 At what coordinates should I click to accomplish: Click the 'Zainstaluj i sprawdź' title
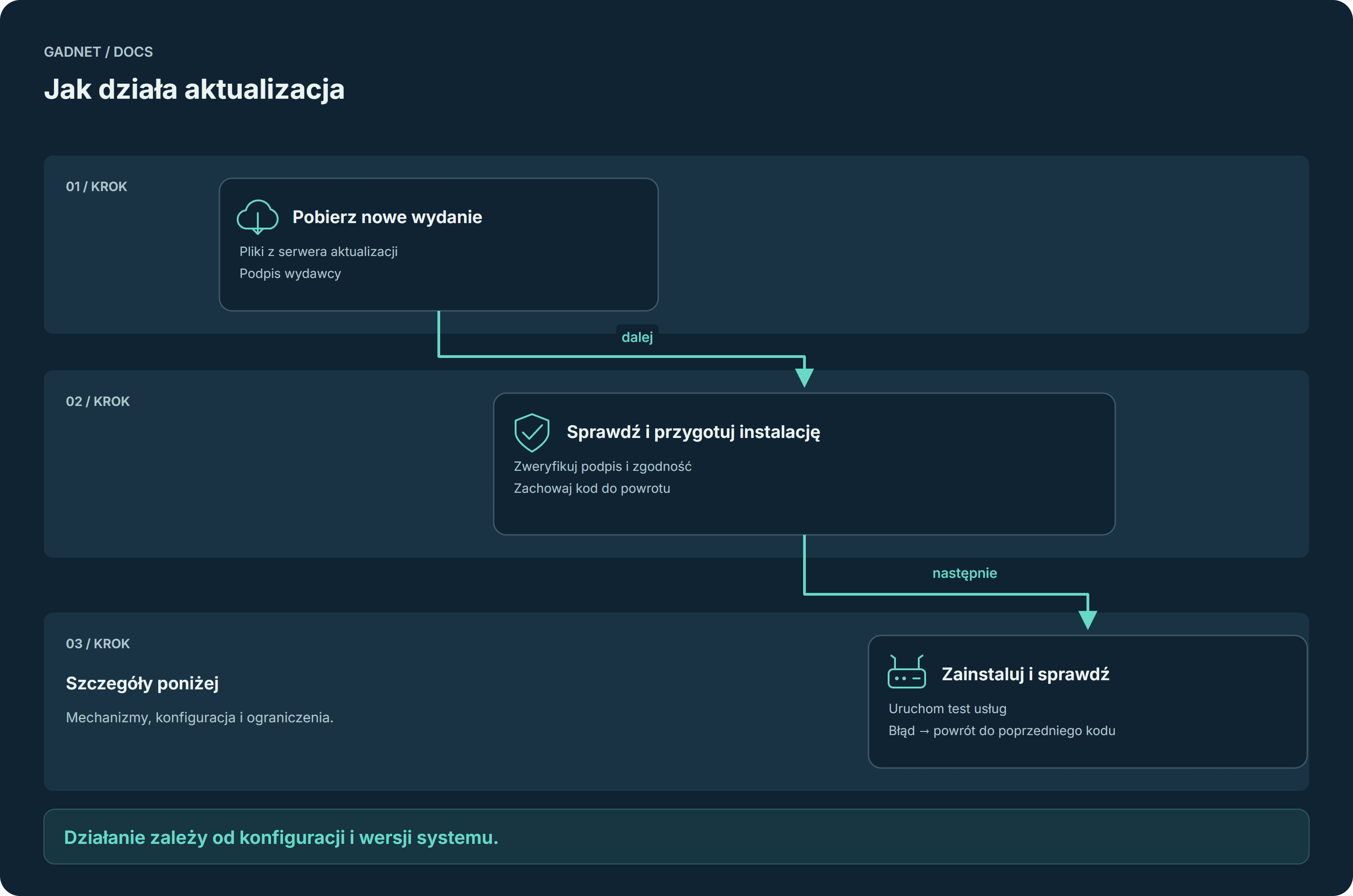[1025, 674]
